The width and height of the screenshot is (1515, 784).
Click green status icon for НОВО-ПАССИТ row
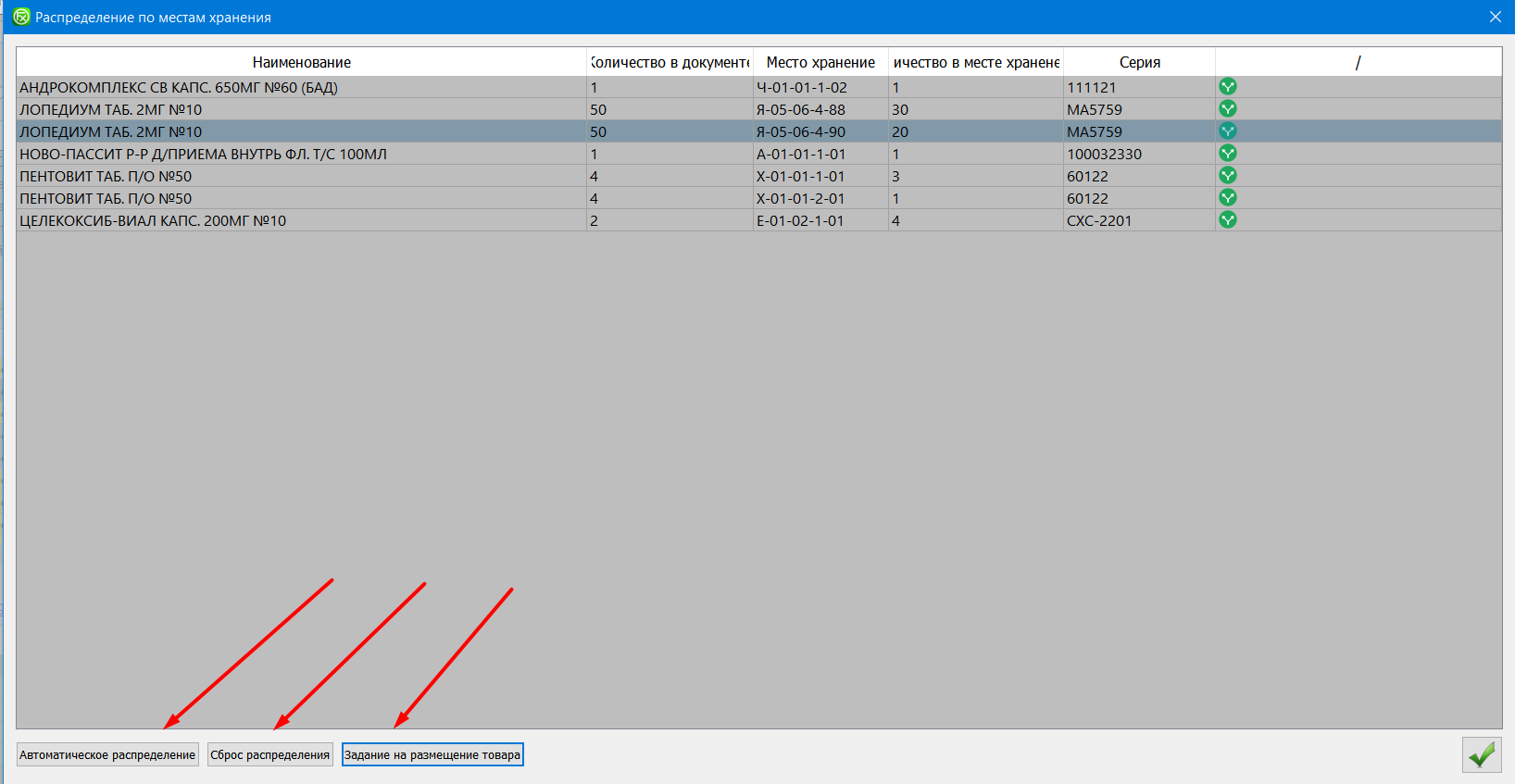point(1228,154)
